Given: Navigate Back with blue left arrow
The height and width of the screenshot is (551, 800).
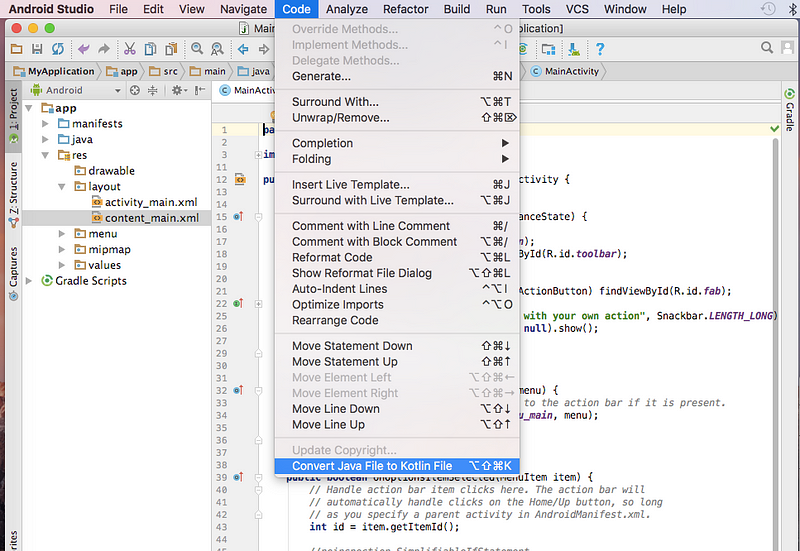Looking at the screenshot, I should pos(243,49).
